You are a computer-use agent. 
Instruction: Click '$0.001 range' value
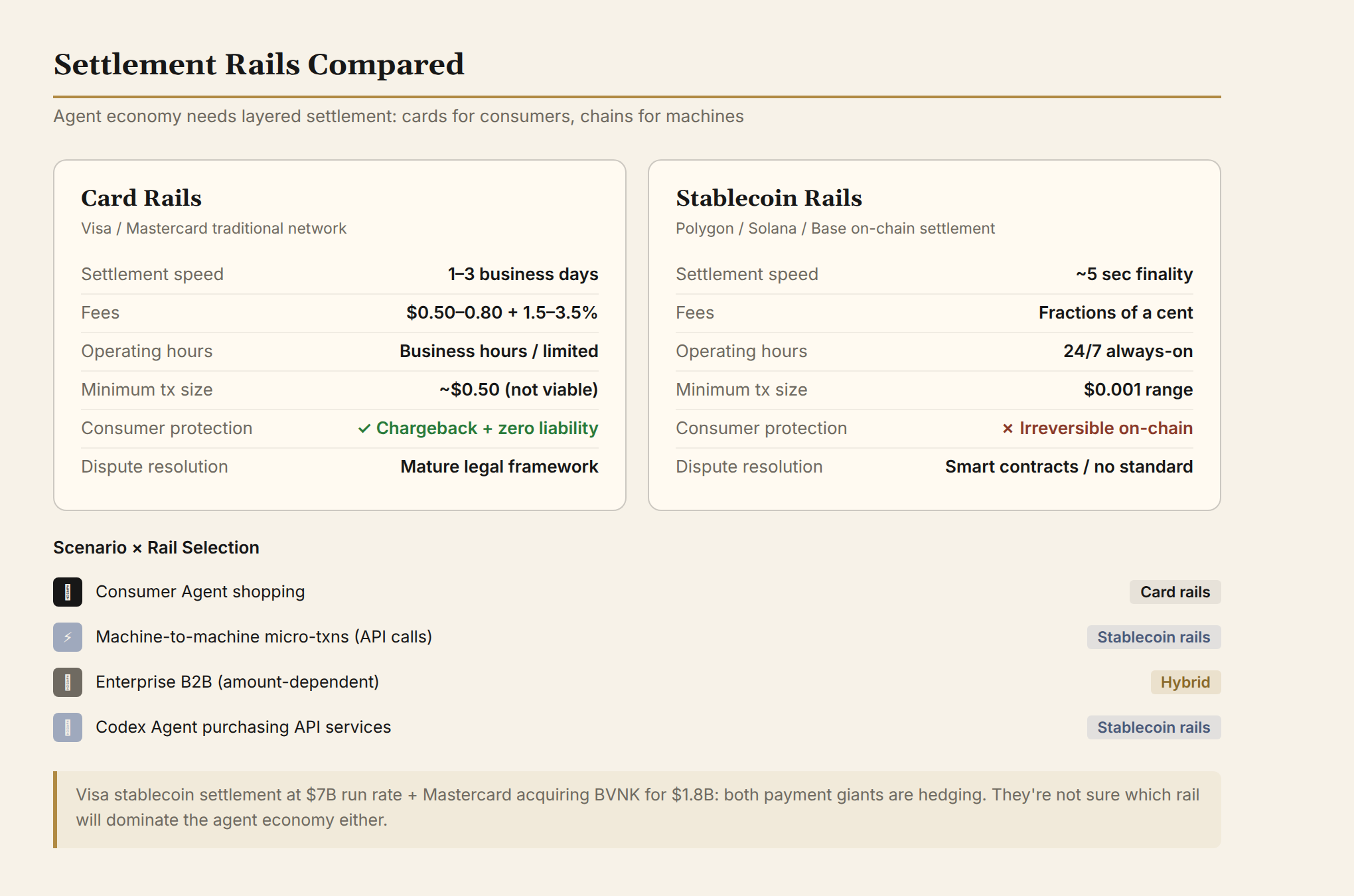pyautogui.click(x=1138, y=390)
